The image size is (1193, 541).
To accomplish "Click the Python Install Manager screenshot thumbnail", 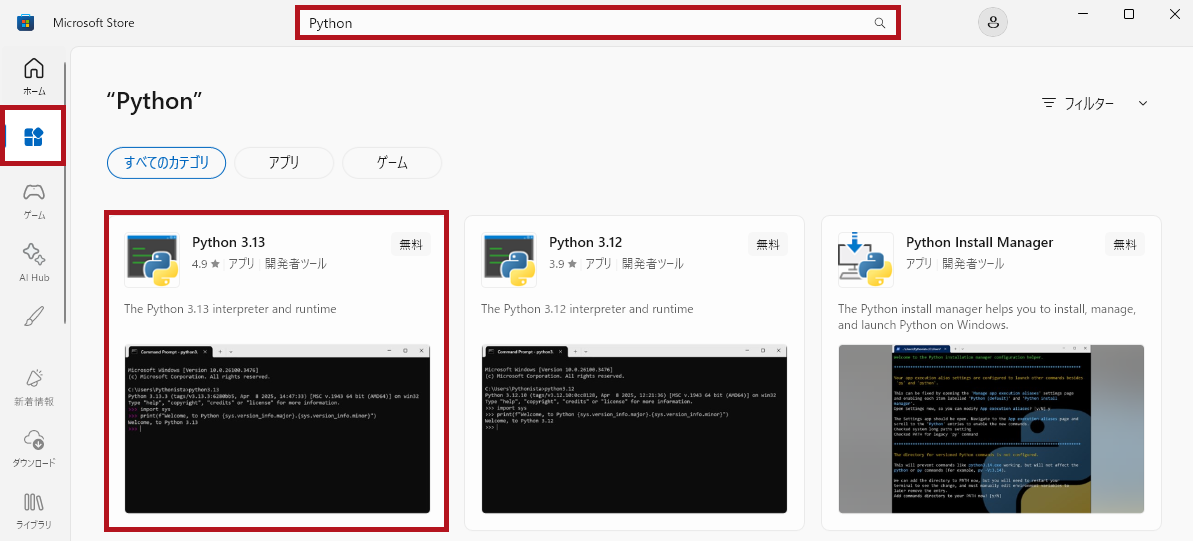I will 991,429.
